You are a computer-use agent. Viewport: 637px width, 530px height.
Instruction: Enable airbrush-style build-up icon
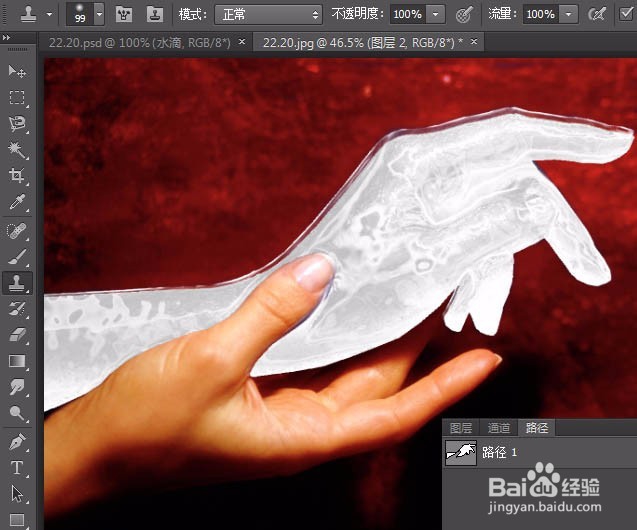point(596,15)
